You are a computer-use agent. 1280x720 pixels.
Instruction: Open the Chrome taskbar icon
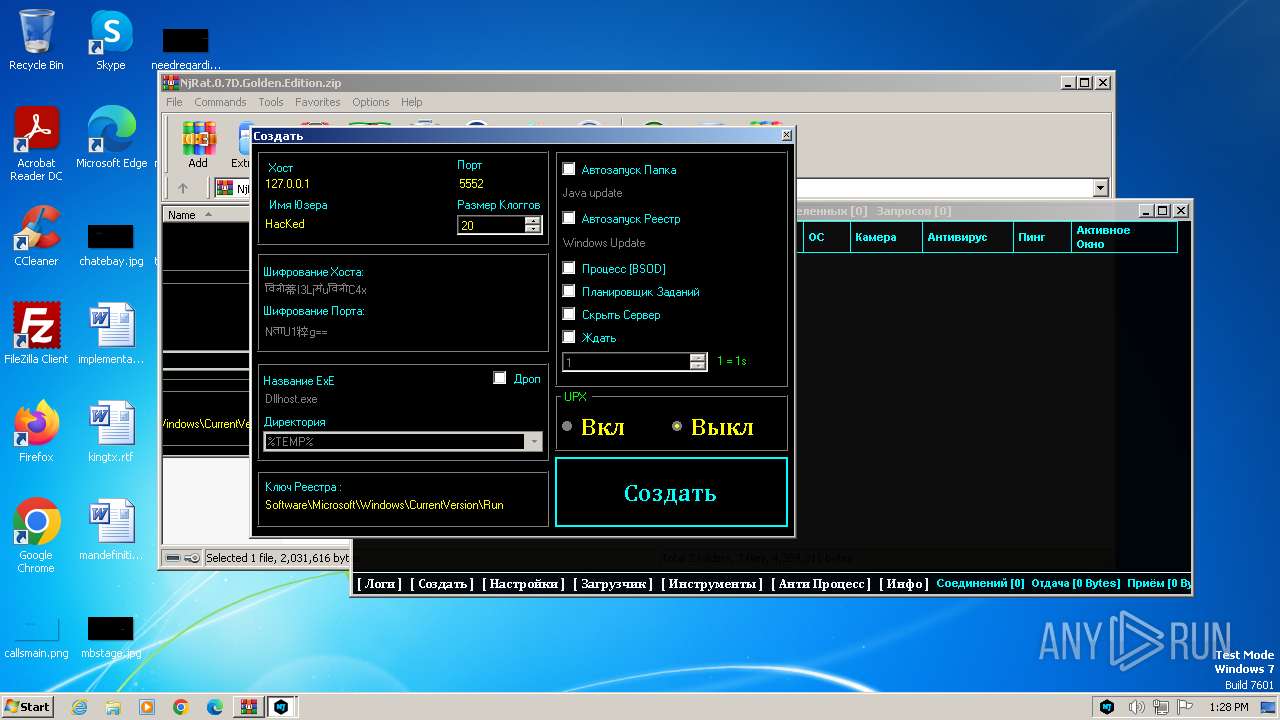point(181,707)
